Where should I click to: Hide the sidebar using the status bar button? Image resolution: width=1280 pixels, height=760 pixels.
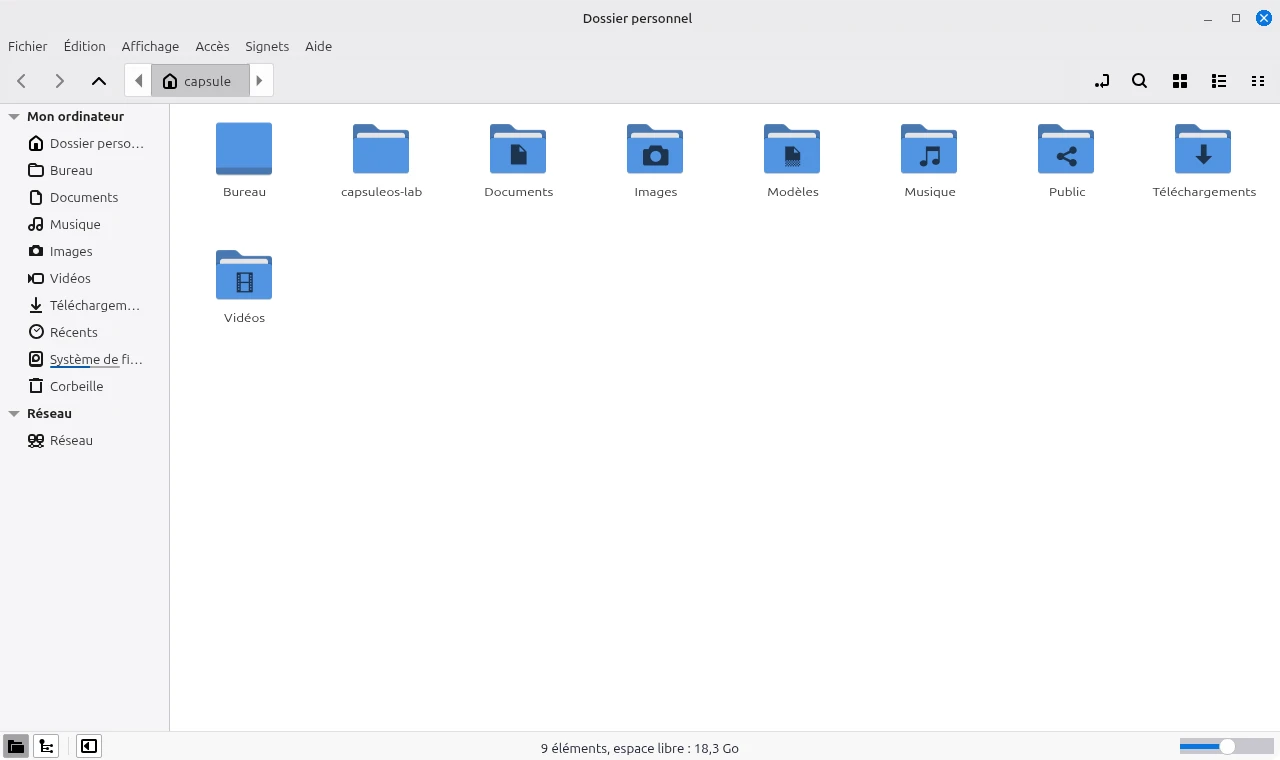tap(89, 746)
